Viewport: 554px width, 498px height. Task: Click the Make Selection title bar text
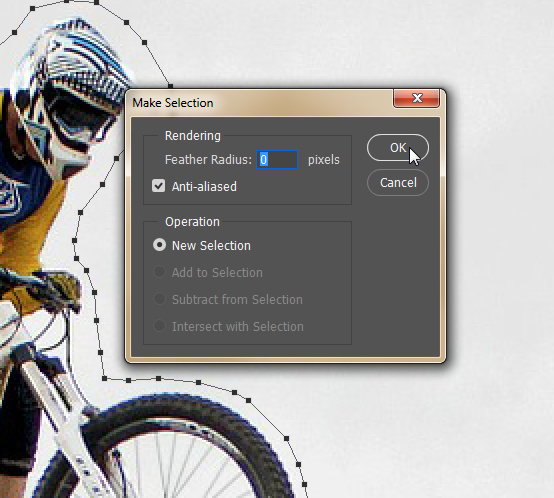point(173,103)
